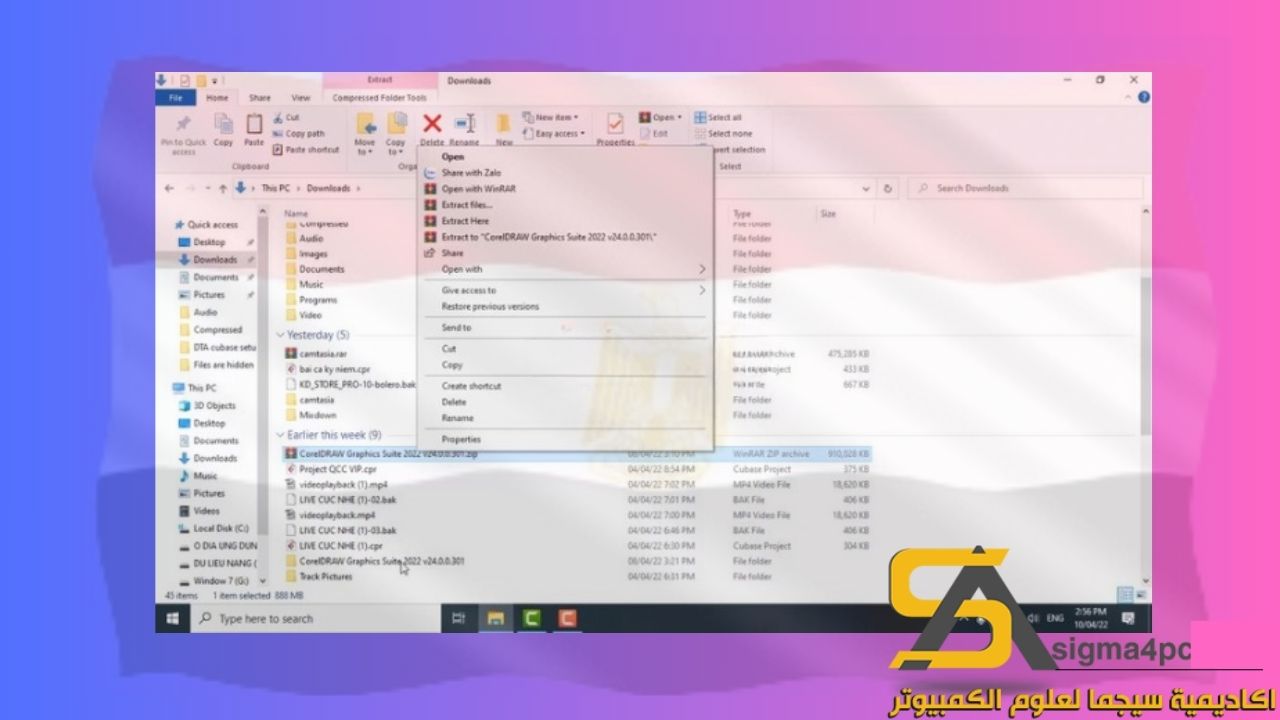Click Select none in the ribbon
This screenshot has width=1280, height=720.
click(723, 133)
